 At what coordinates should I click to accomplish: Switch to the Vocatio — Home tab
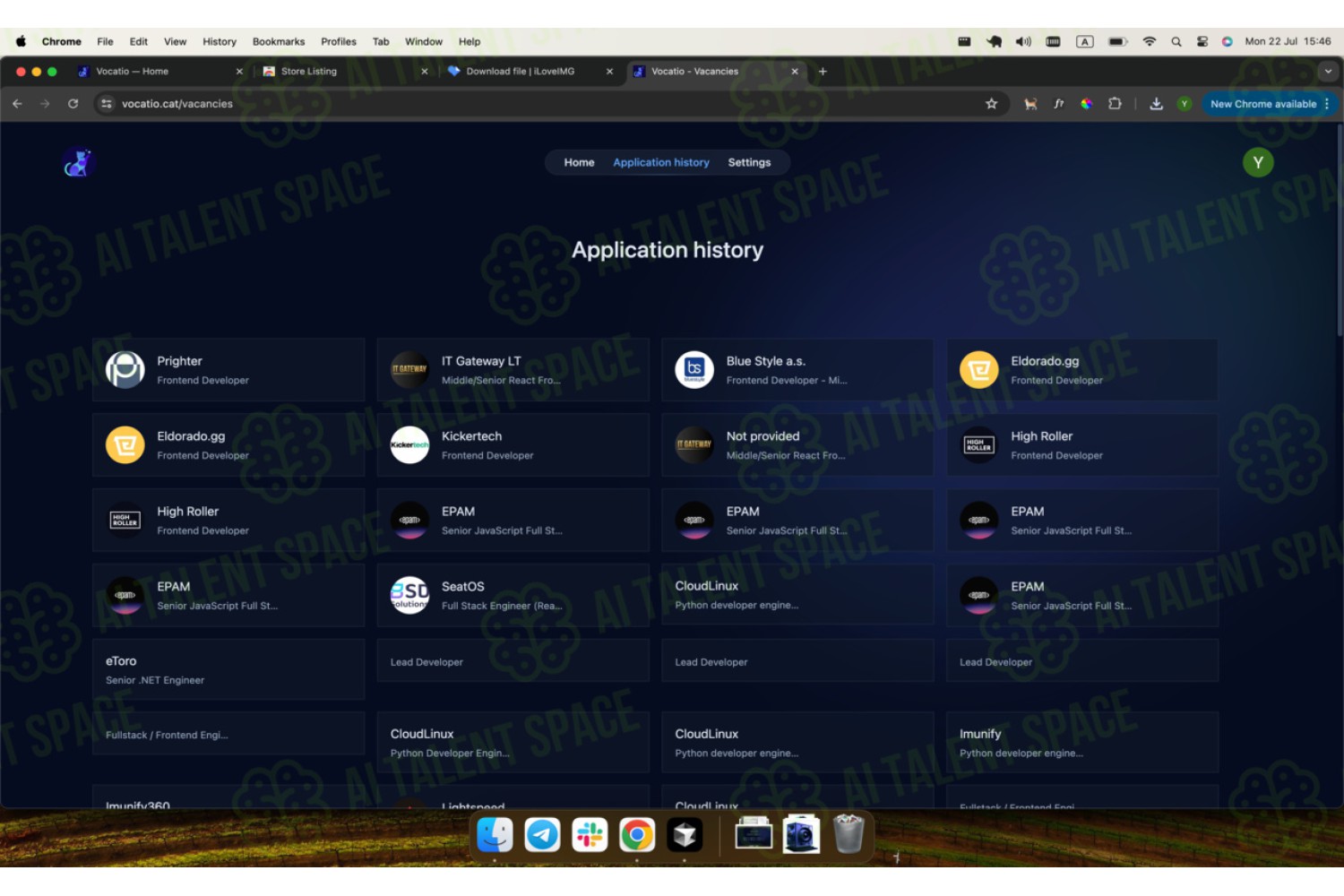[159, 72]
